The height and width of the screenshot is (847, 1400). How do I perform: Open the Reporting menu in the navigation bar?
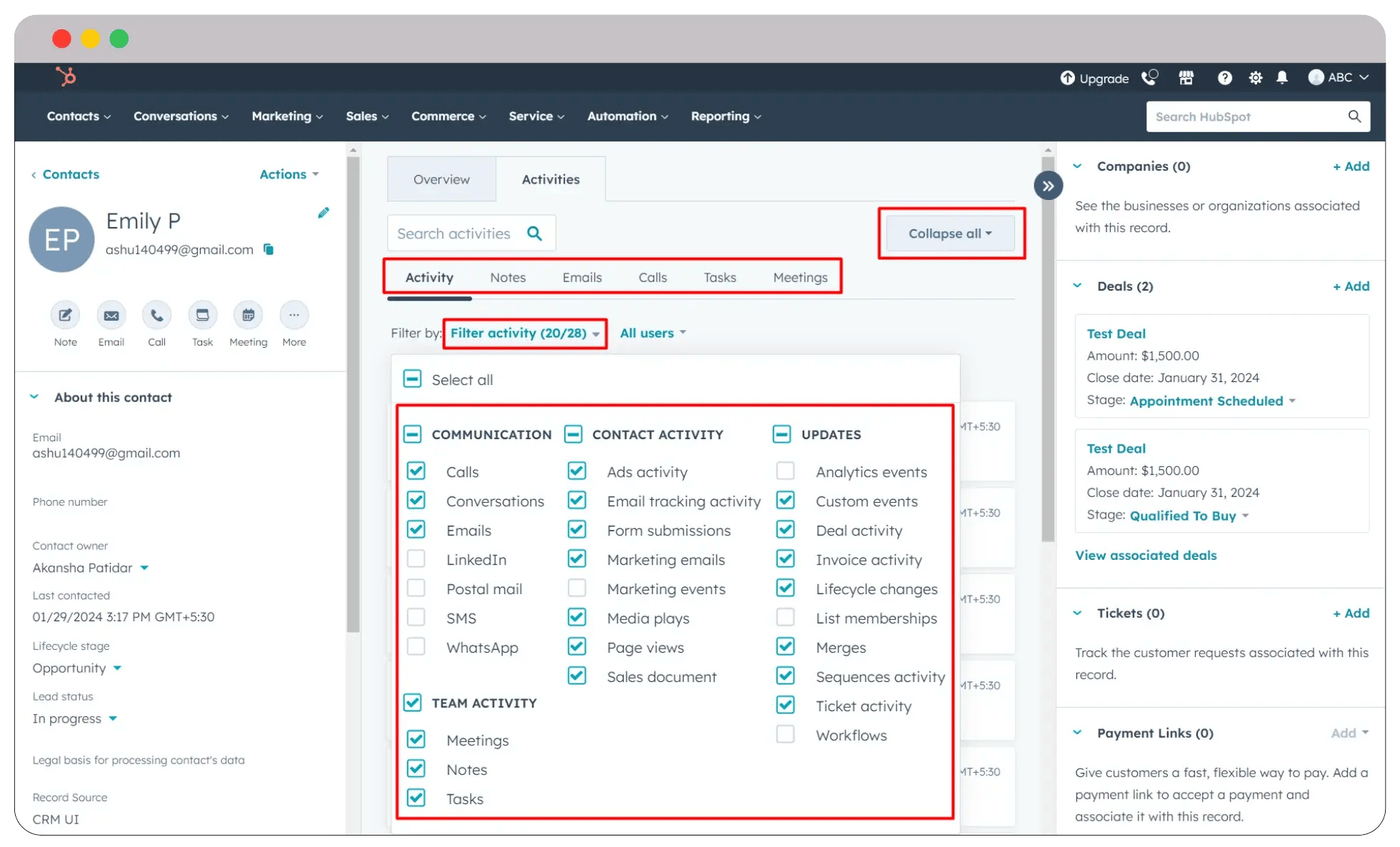(725, 116)
